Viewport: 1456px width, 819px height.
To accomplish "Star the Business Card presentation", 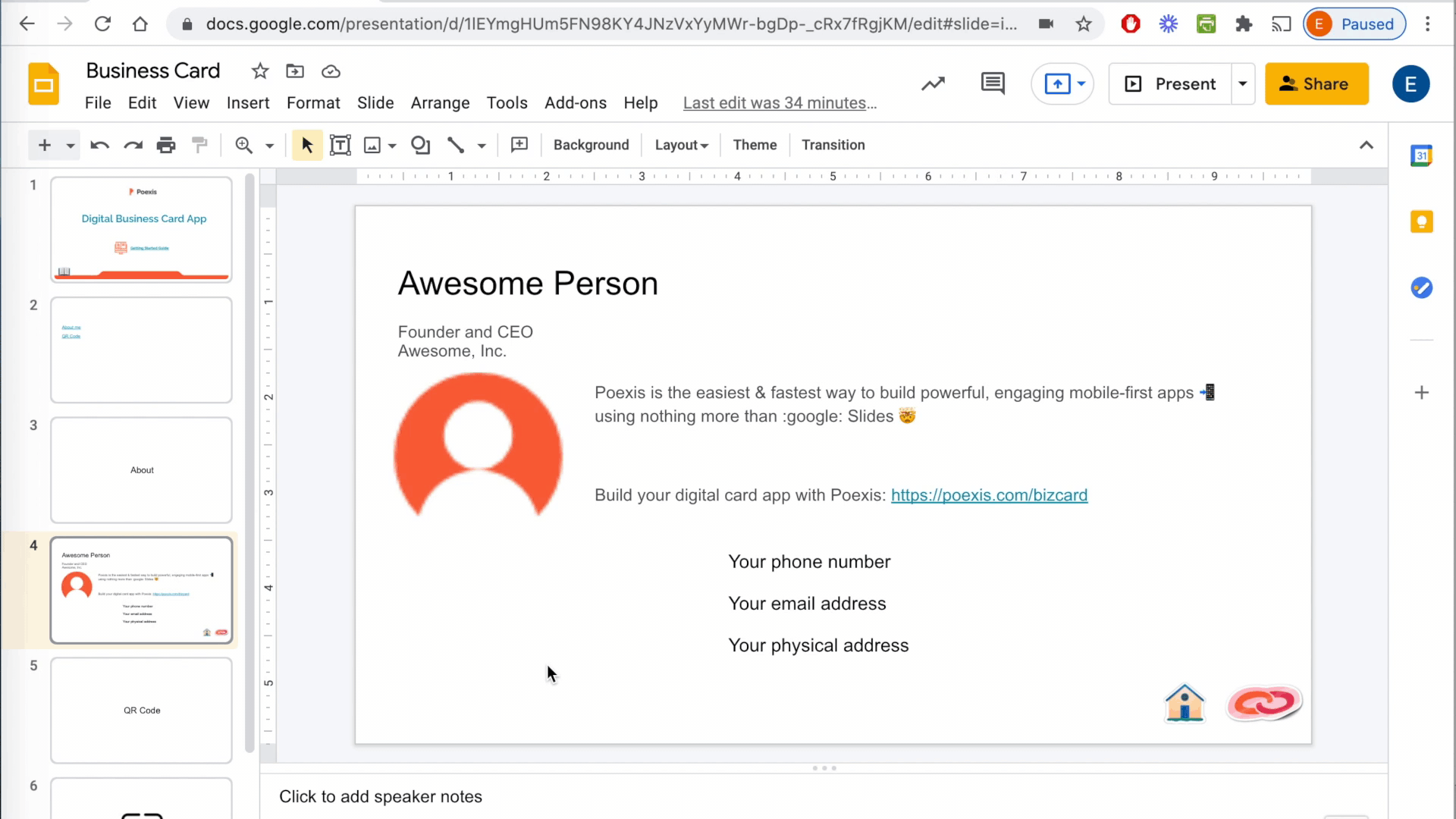I will [260, 71].
